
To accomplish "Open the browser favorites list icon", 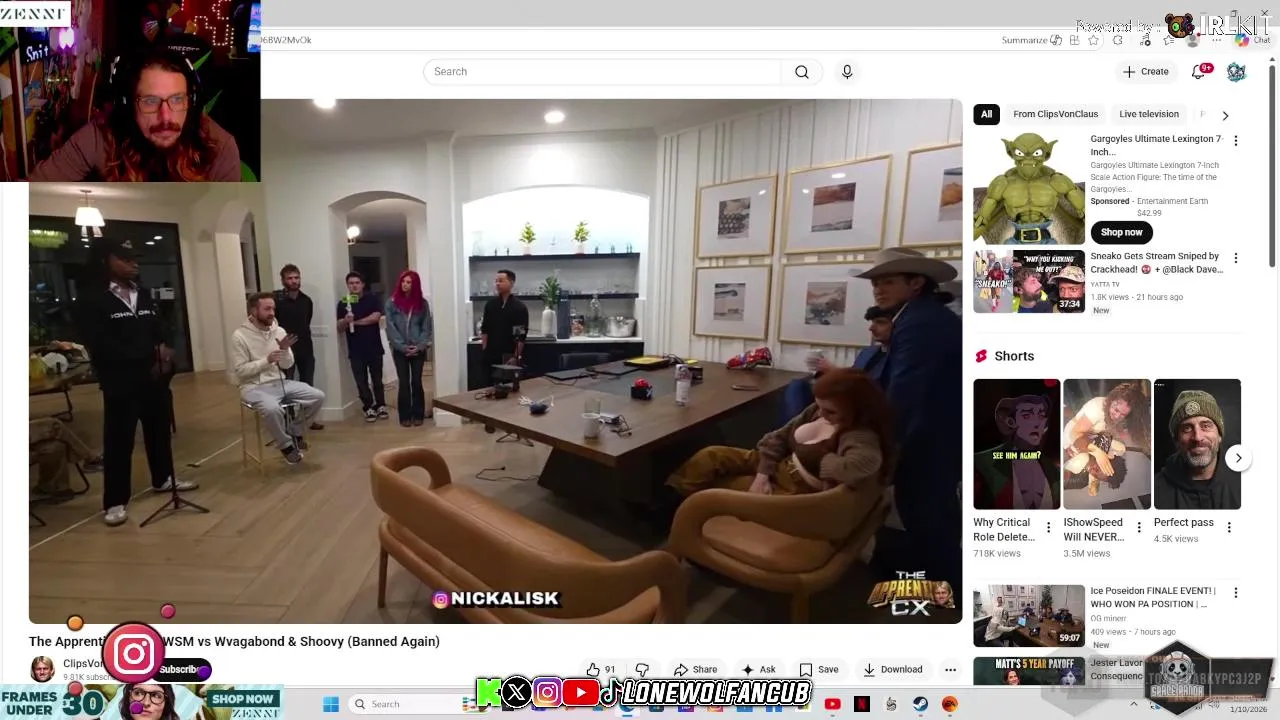I will (1169, 41).
